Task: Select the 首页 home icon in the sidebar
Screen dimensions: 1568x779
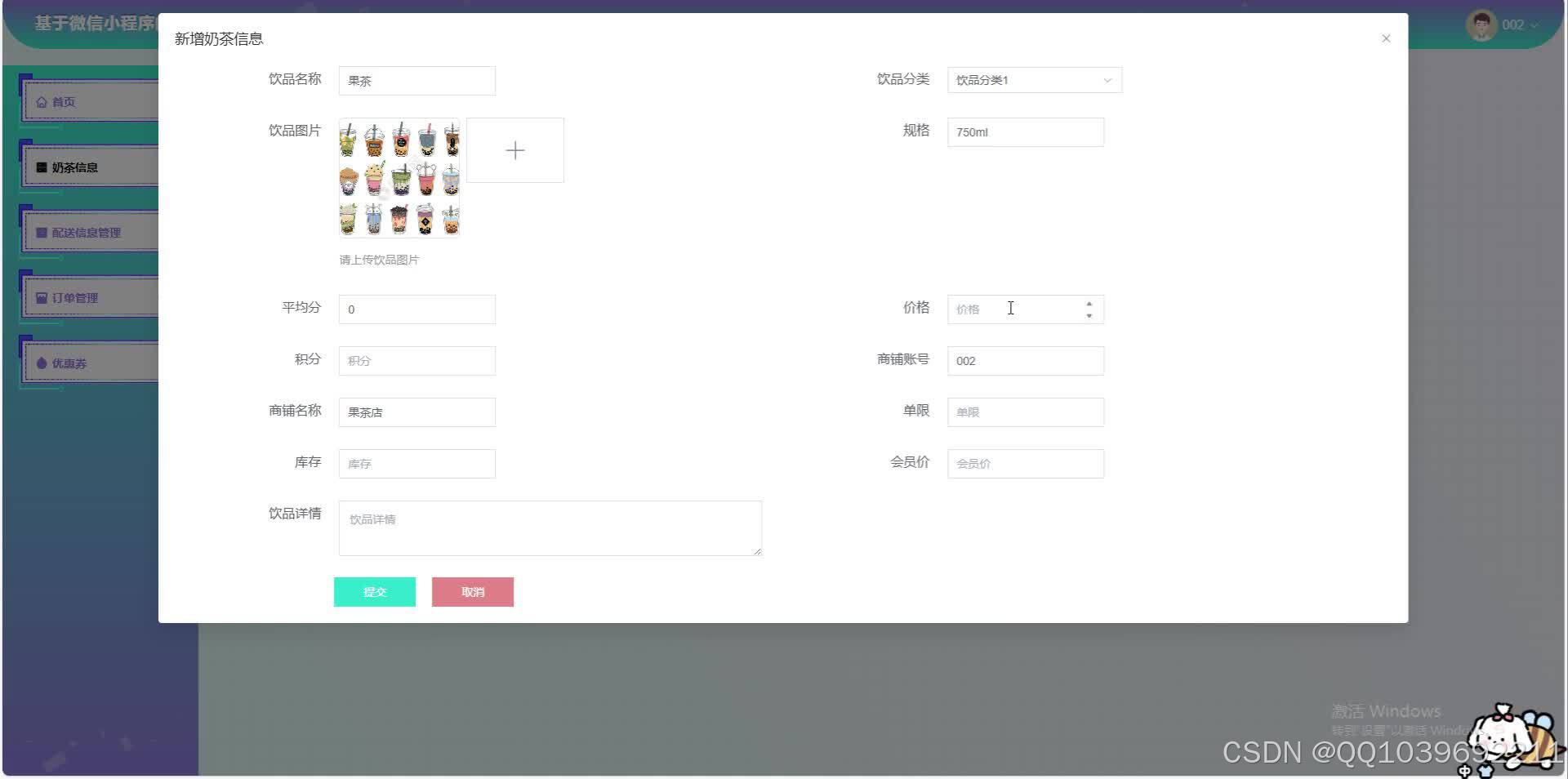Action: point(43,101)
